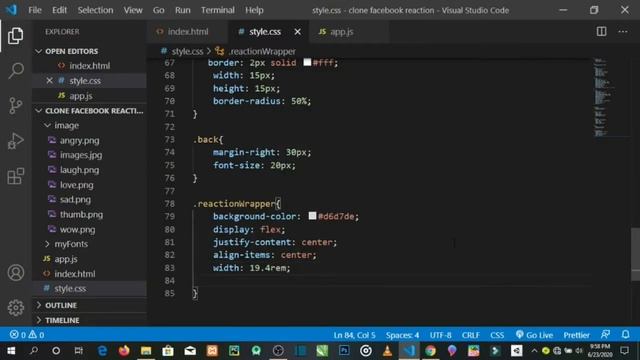The image size is (640, 360).
Task: Click the errors and warnings status indicator
Action: tap(27, 335)
